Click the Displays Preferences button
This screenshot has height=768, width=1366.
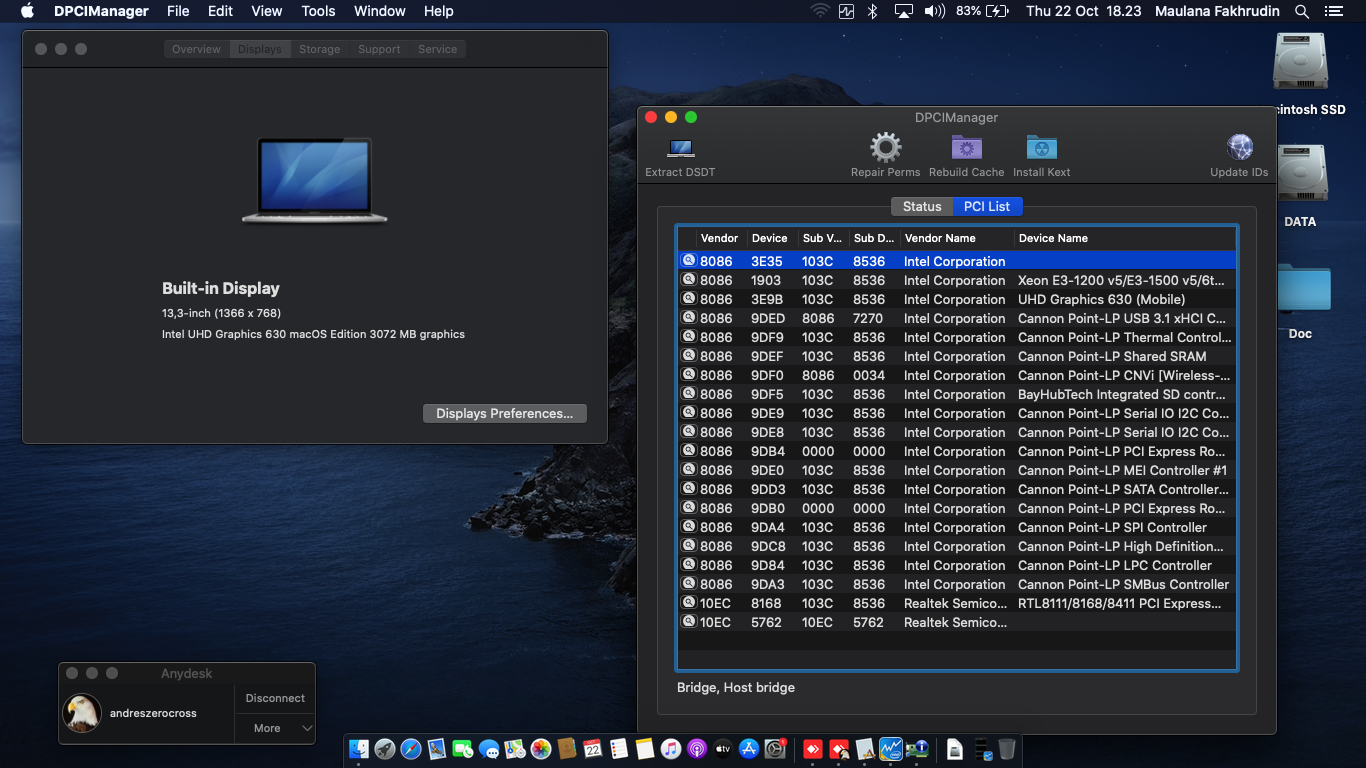(504, 414)
